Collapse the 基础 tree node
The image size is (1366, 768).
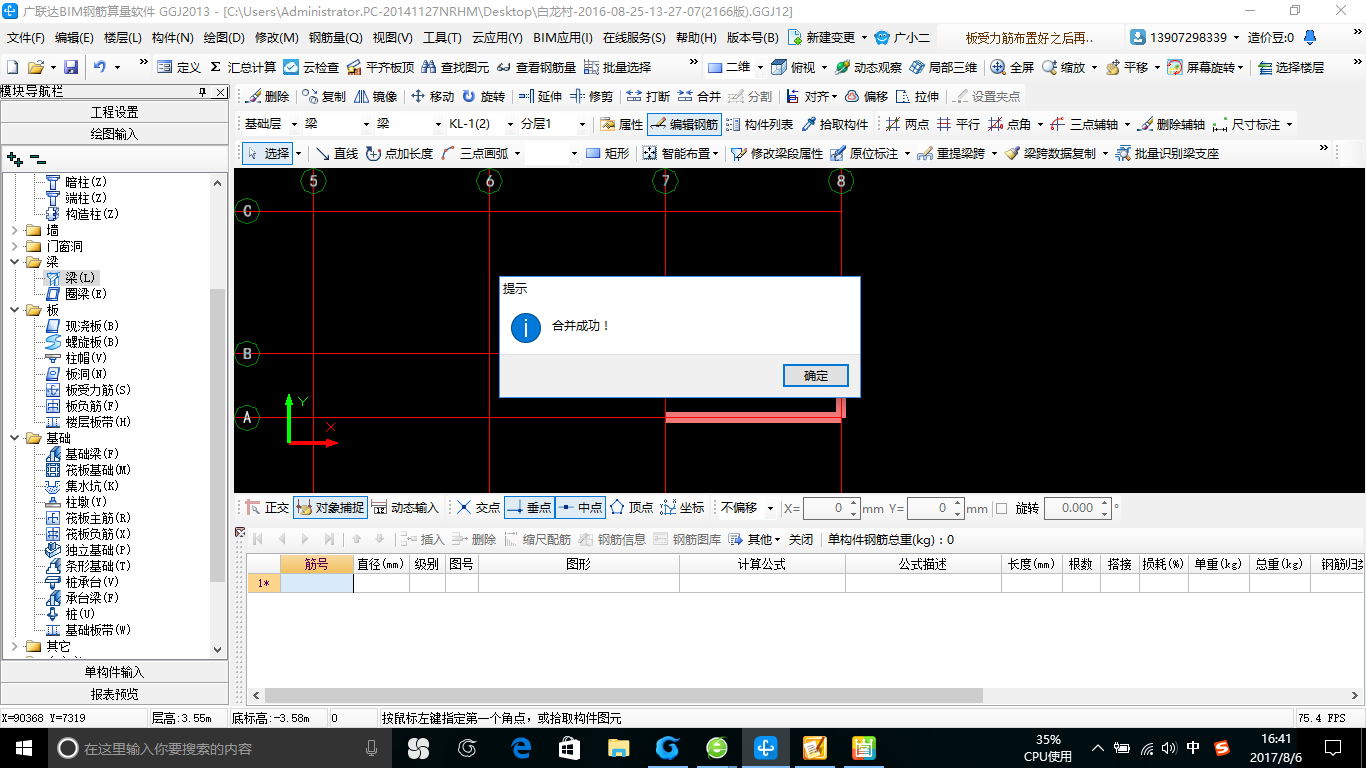14,438
